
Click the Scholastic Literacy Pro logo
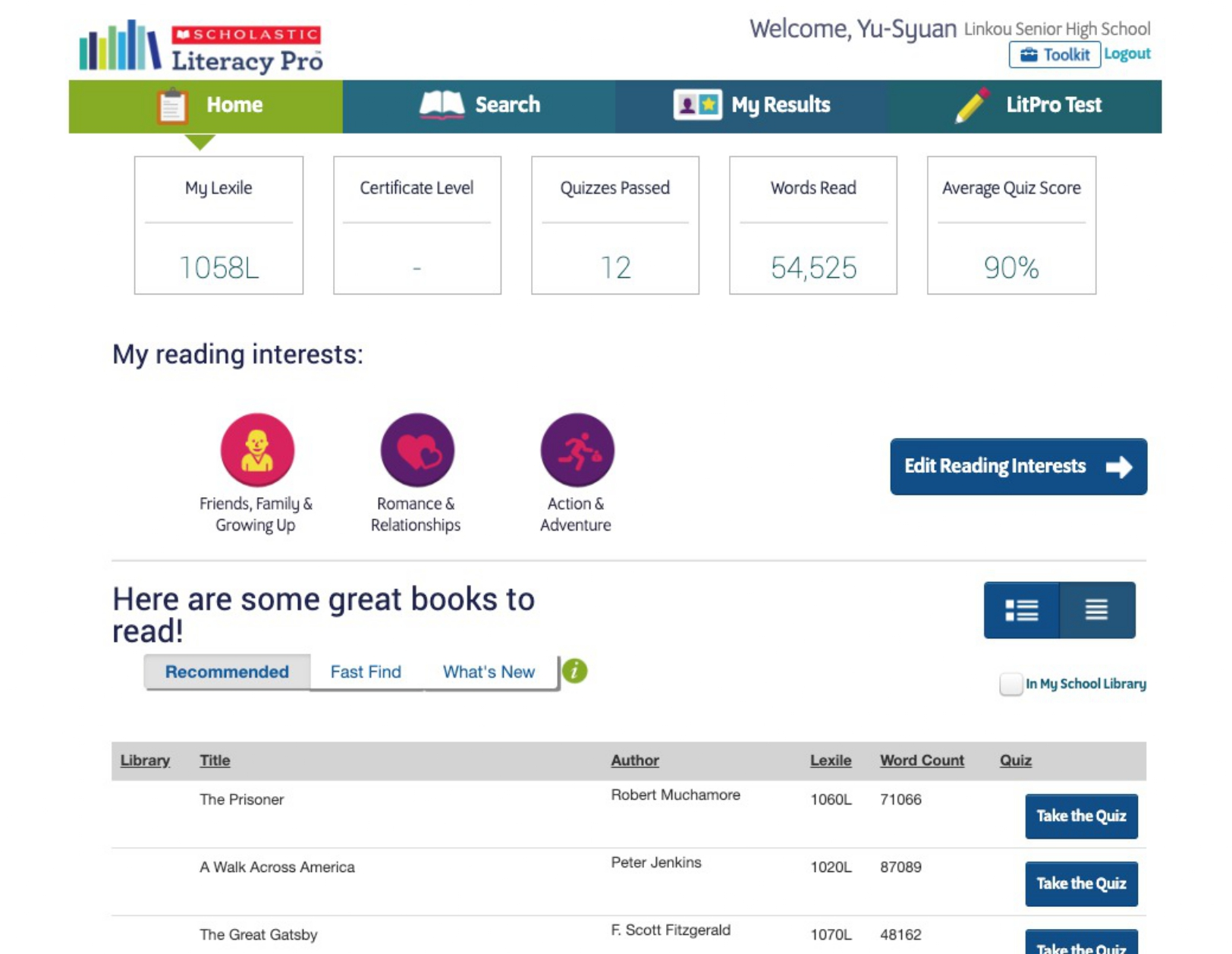[201, 46]
